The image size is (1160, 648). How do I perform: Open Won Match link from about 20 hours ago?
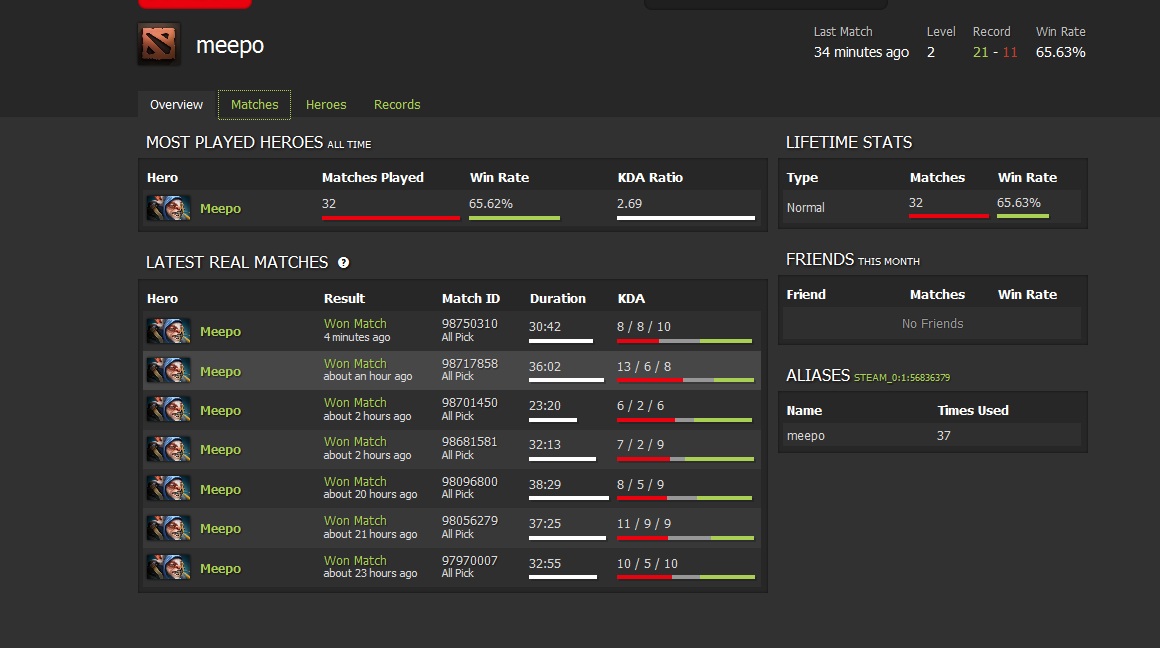click(355, 482)
